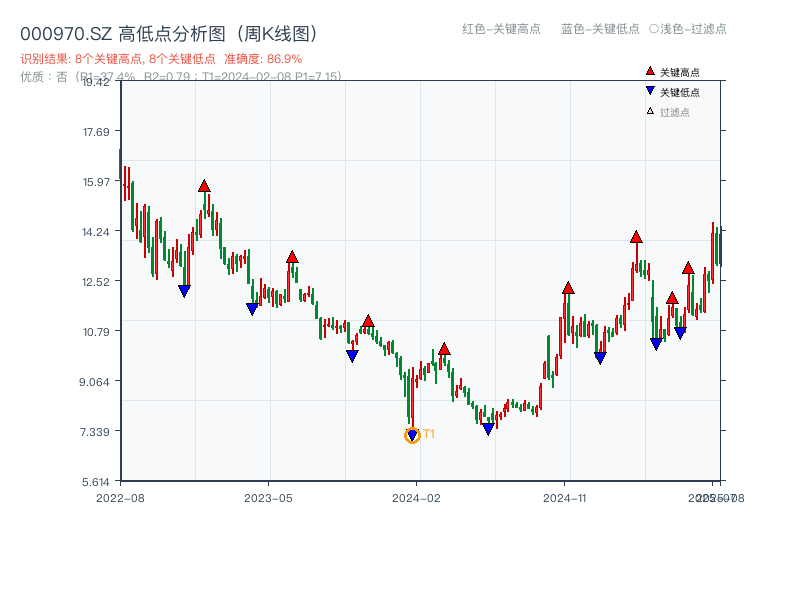Click the 浅色-过滤点 header legend text
The width and height of the screenshot is (800, 600).
coord(693,29)
